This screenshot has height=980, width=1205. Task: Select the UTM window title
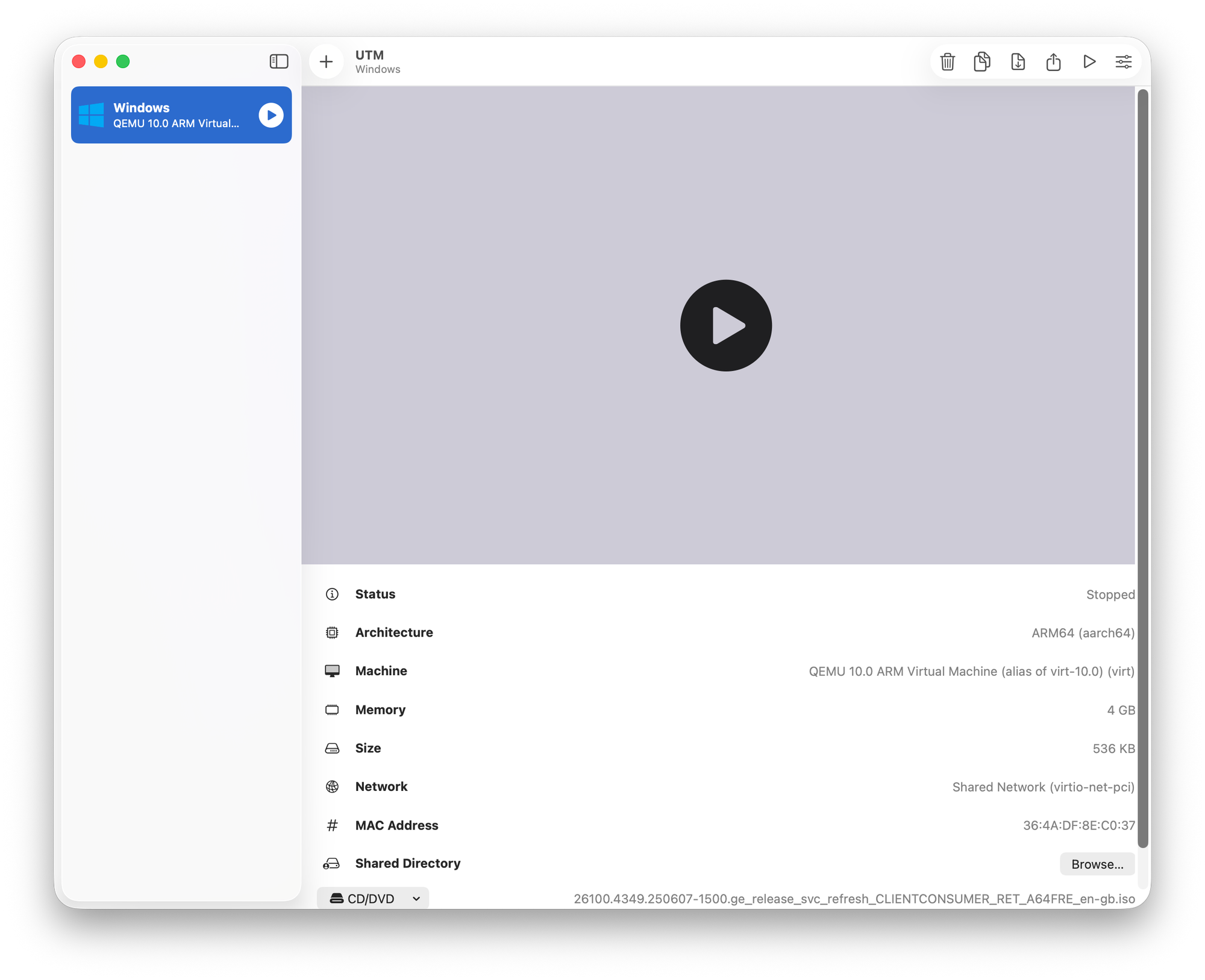(369, 55)
